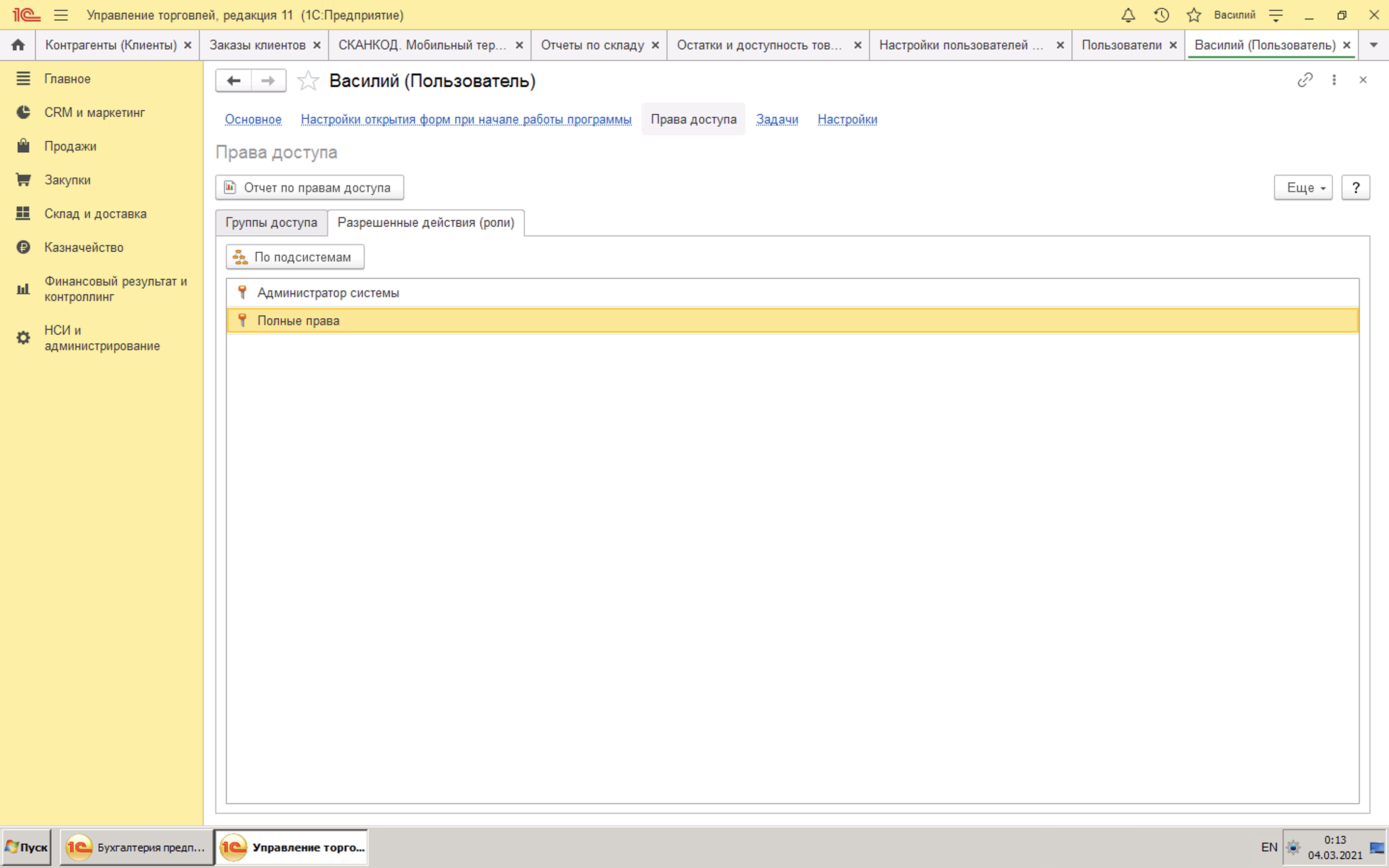Navigate back with the left arrow

pos(233,81)
